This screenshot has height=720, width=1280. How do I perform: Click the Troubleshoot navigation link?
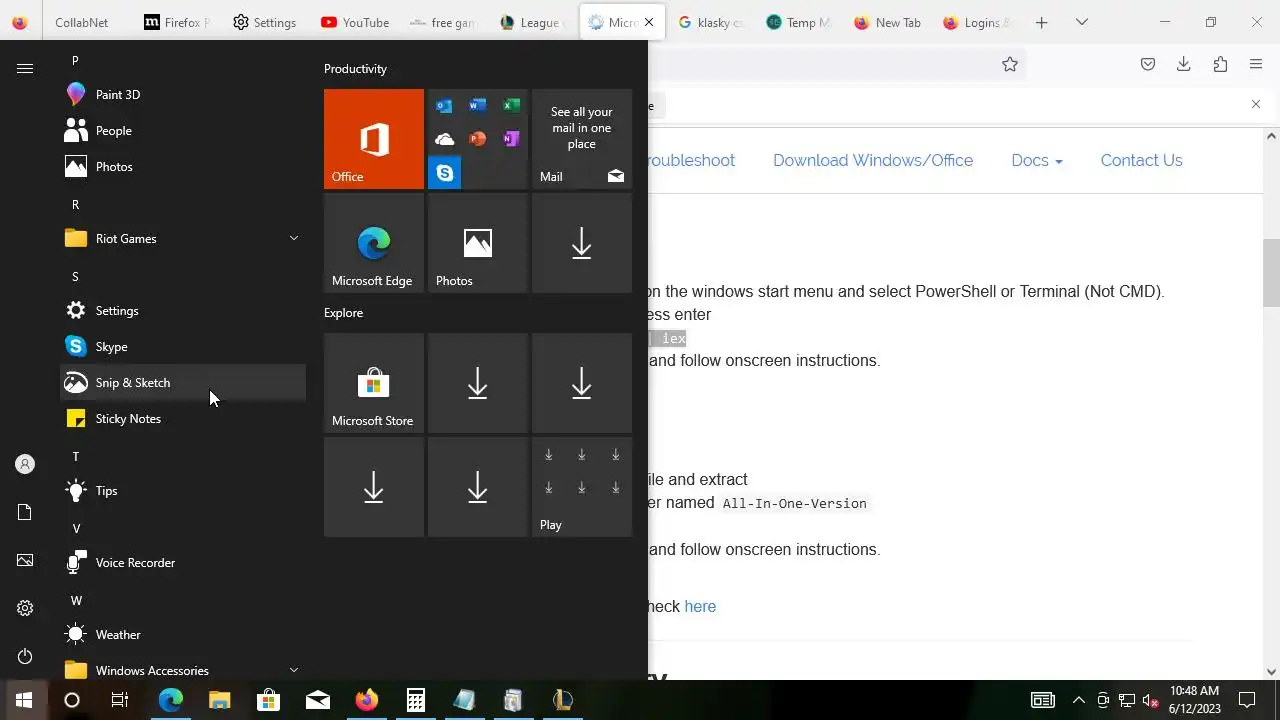[692, 160]
